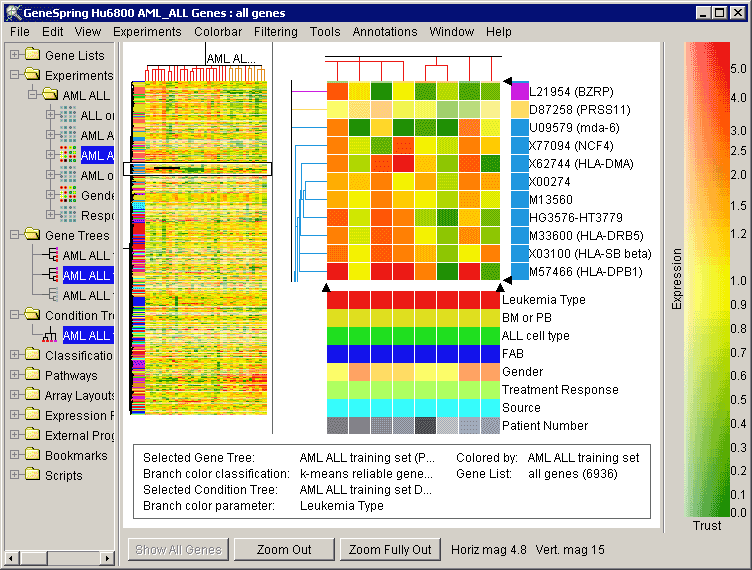Click the purple swatch beside L21954 (BZRP)
This screenshot has height=570, width=752.
pyautogui.click(x=520, y=91)
